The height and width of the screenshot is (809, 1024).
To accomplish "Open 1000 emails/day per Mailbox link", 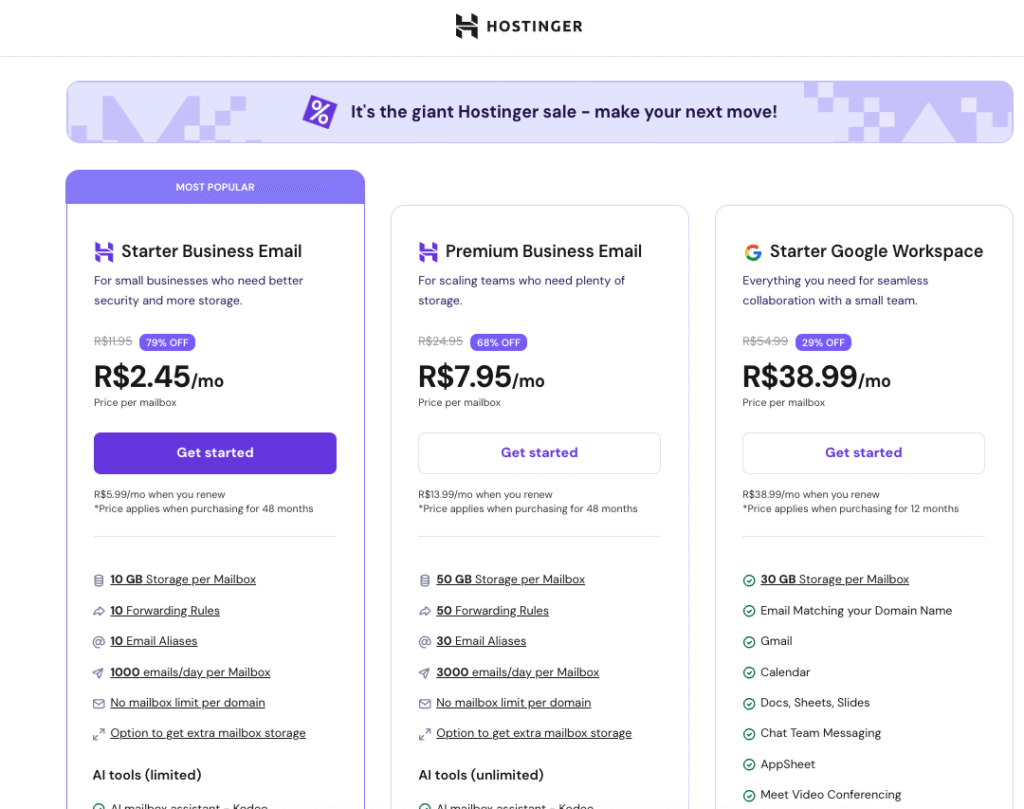I will tap(190, 673).
